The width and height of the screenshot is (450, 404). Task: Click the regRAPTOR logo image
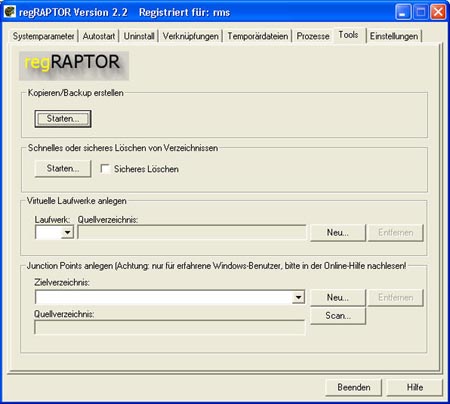point(74,66)
